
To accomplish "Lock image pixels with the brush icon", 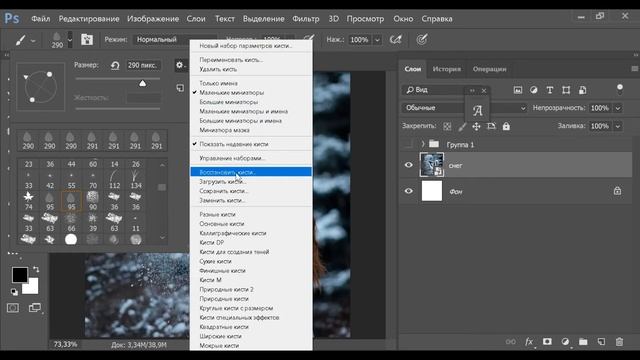I will pyautogui.click(x=462, y=127).
